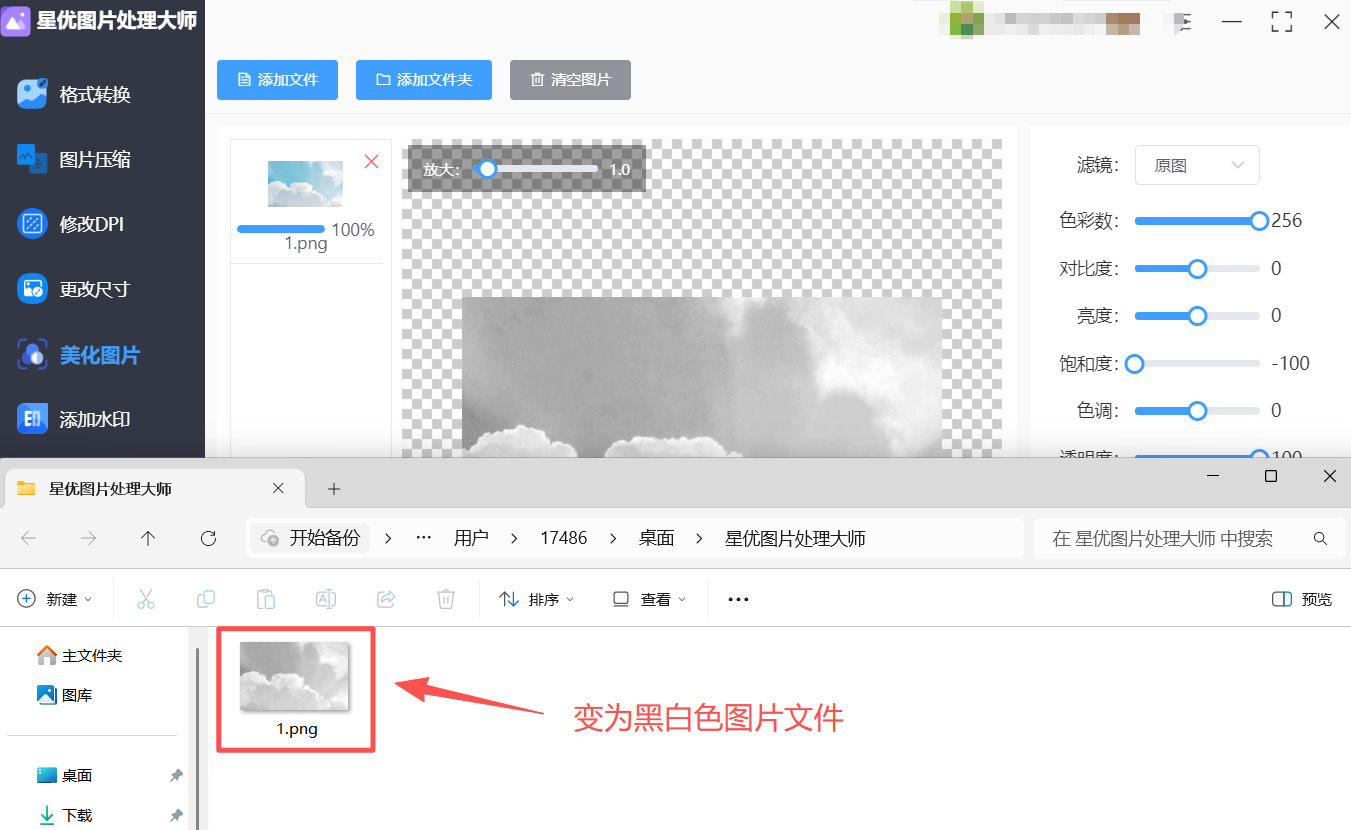Click the copy icon in Explorer toolbar
Viewport: 1351px width, 830px height.
coord(206,598)
